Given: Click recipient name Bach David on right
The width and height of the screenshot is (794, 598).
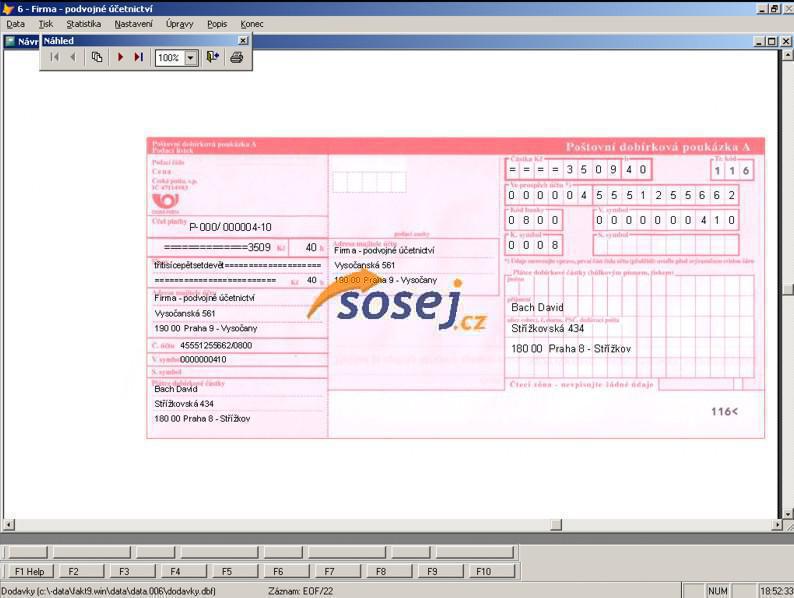Looking at the screenshot, I should 537,307.
